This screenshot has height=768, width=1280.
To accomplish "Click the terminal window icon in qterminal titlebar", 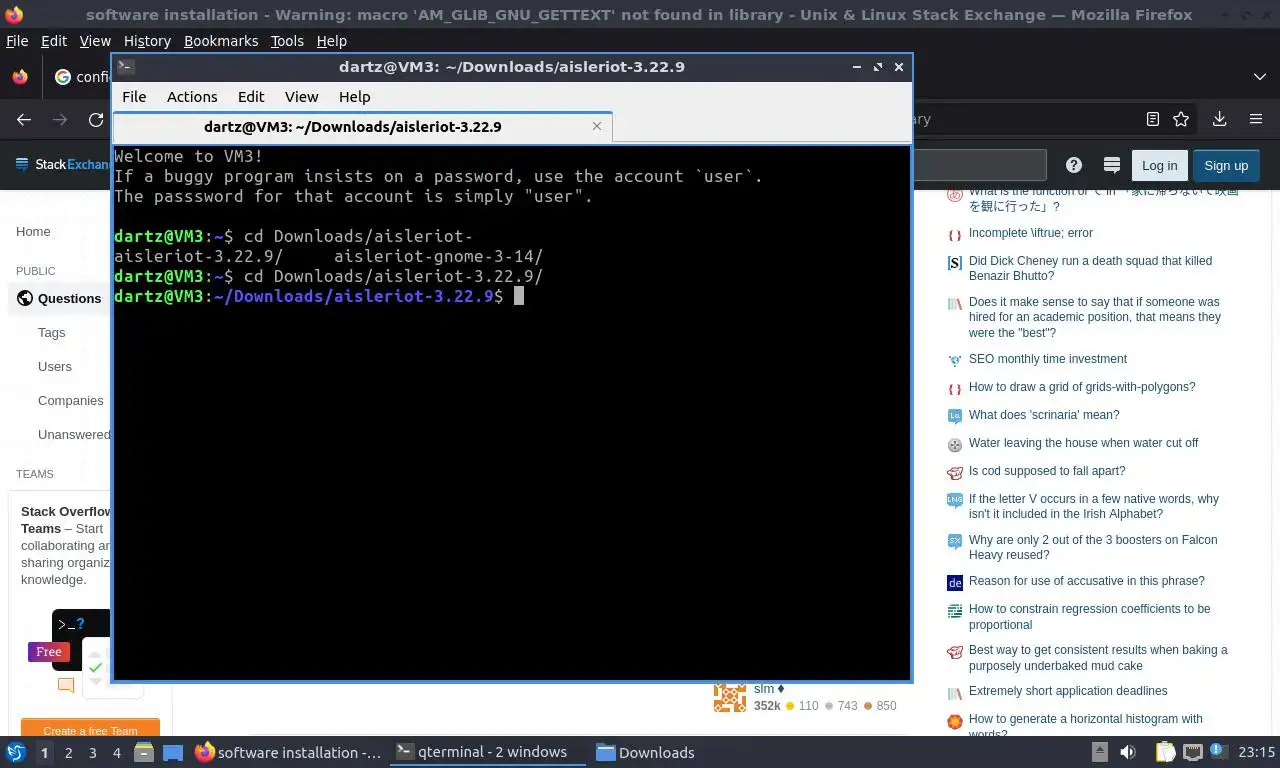I will coord(125,67).
